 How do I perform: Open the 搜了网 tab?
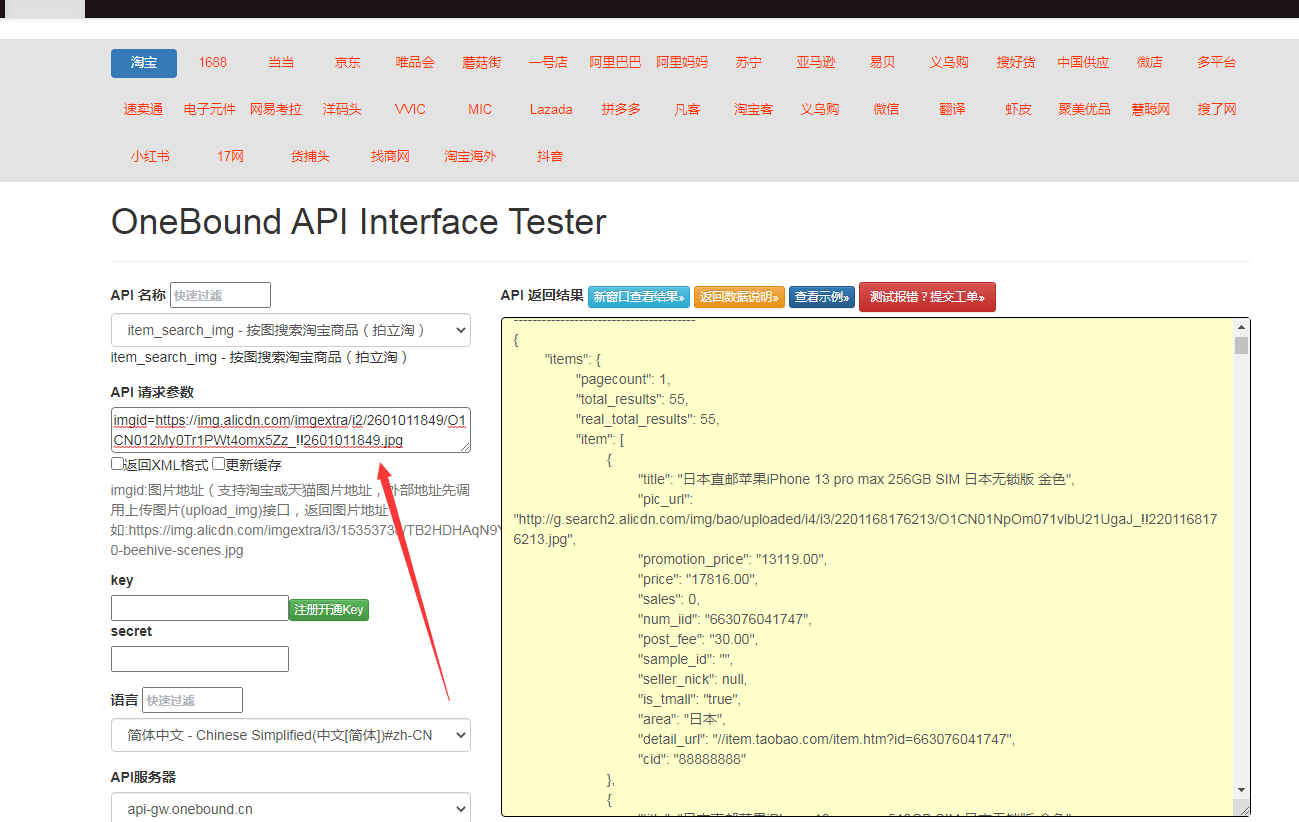click(1217, 109)
